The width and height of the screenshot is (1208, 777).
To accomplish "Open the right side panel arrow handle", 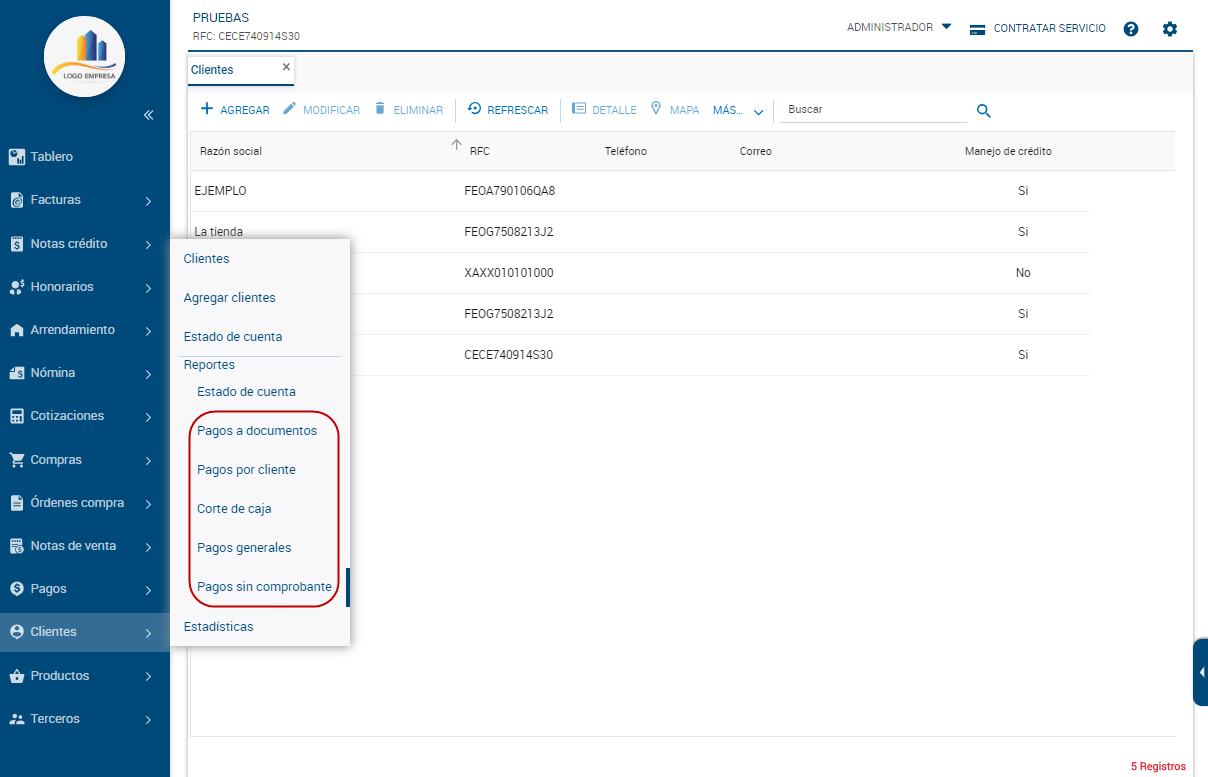I will point(1201,672).
